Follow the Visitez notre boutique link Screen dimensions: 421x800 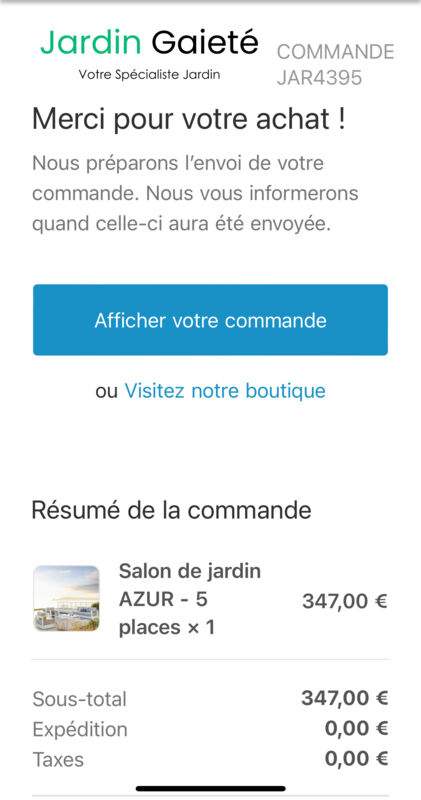(x=225, y=391)
